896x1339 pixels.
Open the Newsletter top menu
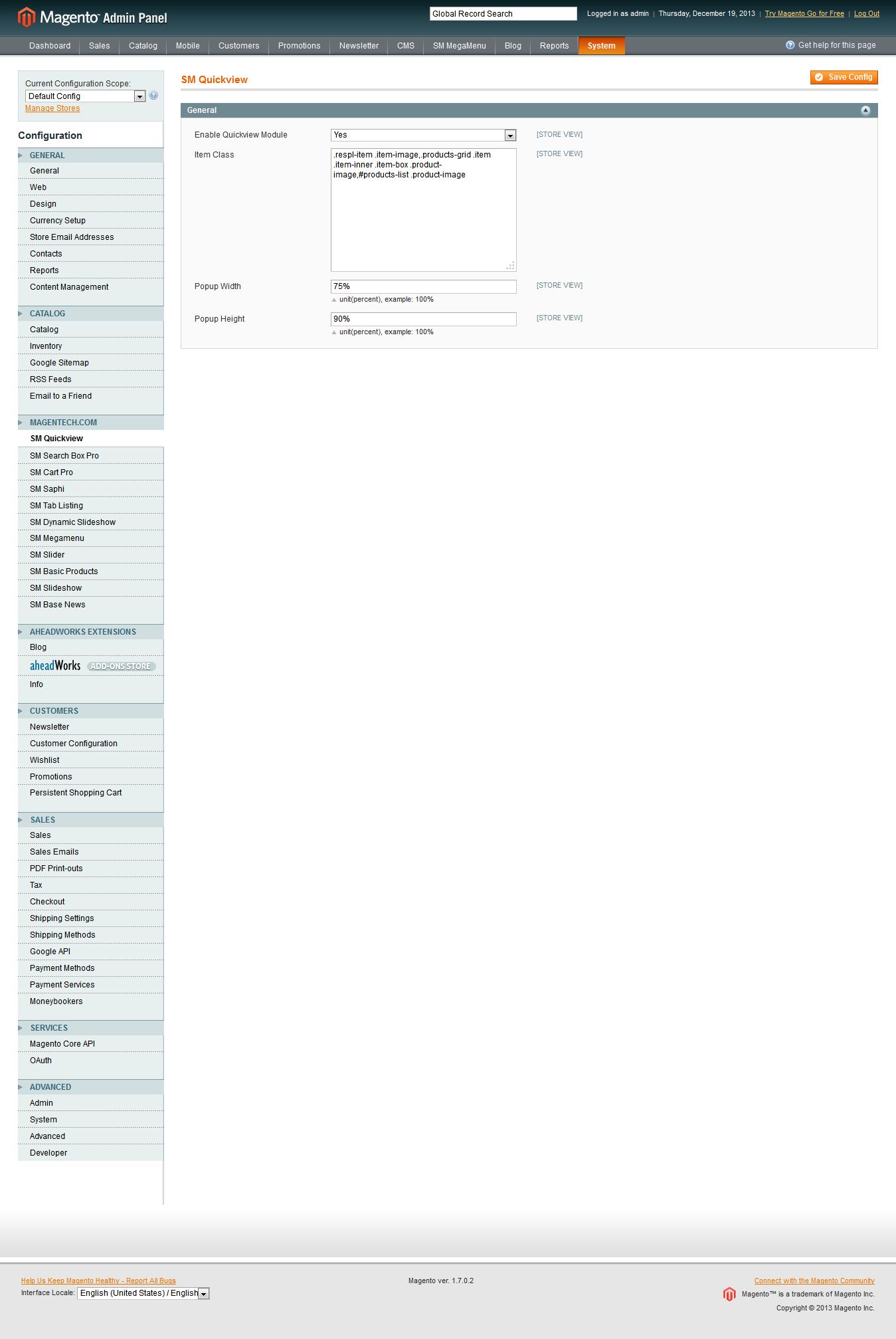[359, 46]
